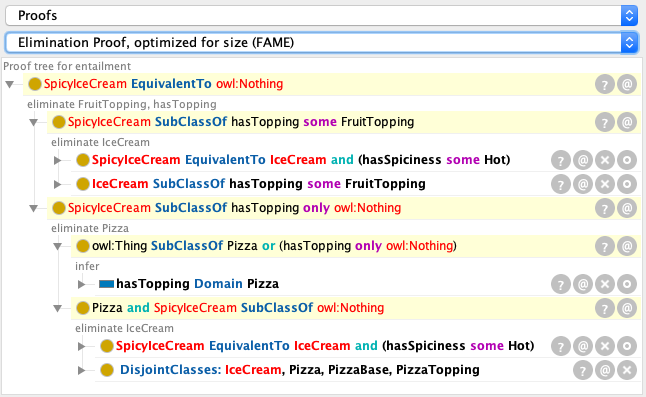Collapse the SpicyIceCream EquivalentTo owl:Nothing root node

(x=9, y=84)
